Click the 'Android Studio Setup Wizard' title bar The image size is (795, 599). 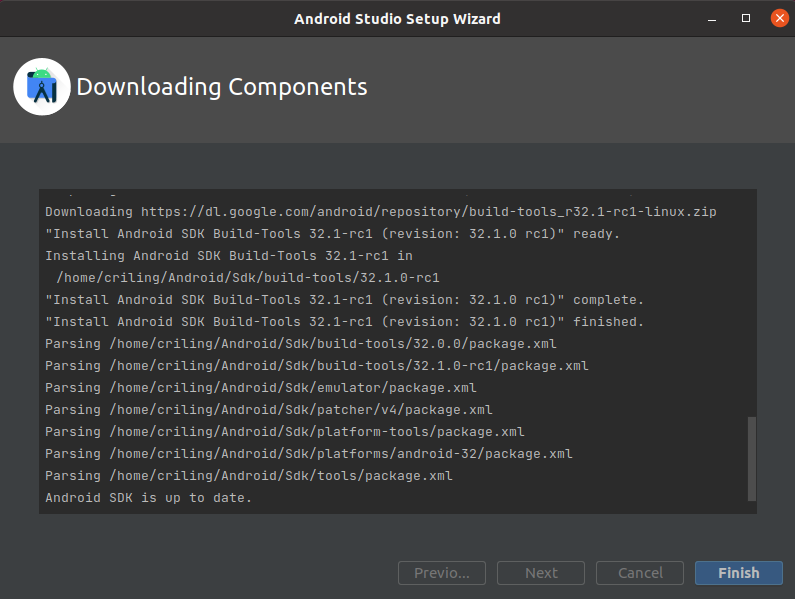[x=397, y=19]
